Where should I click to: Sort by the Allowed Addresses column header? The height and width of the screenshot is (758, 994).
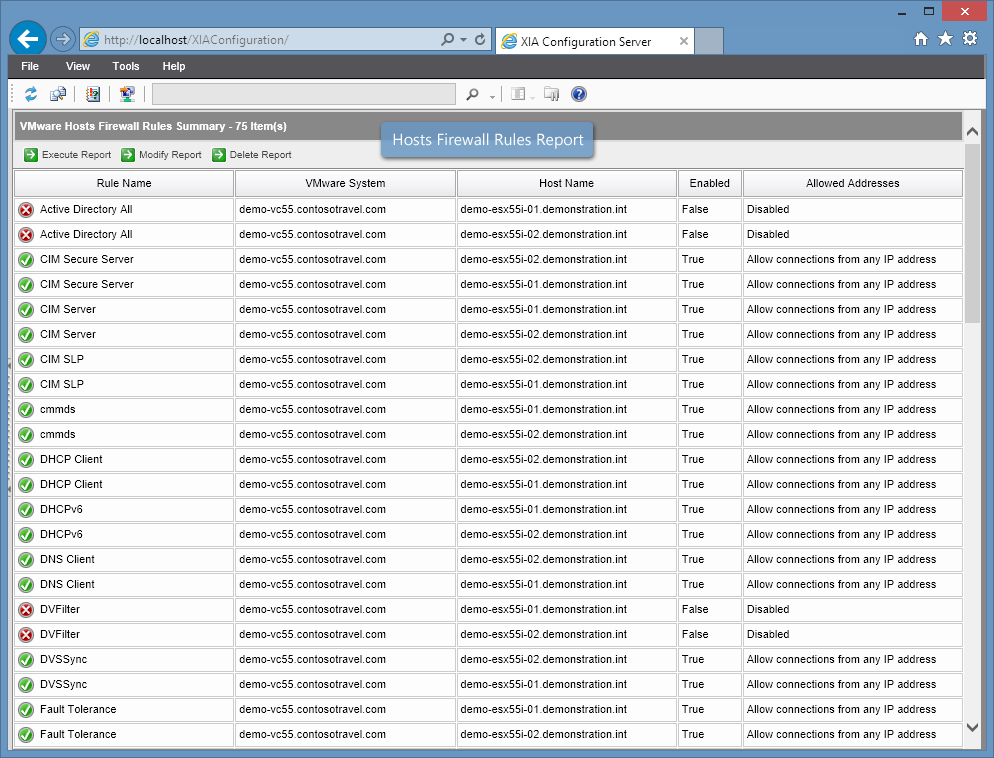coord(853,183)
